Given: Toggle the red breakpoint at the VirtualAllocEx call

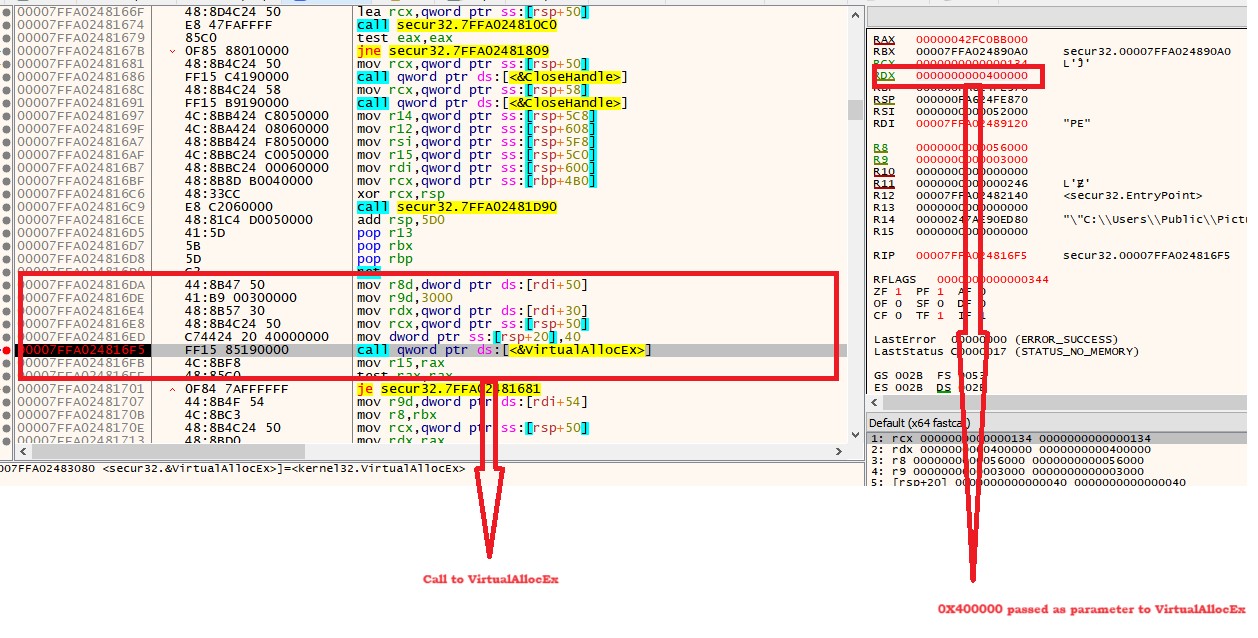Looking at the screenshot, I should click(x=7, y=350).
